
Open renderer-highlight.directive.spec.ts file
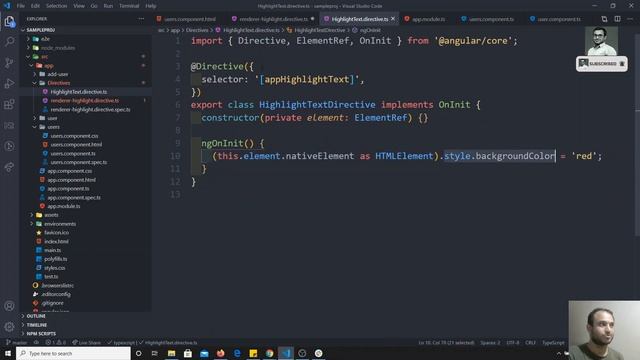click(91, 109)
